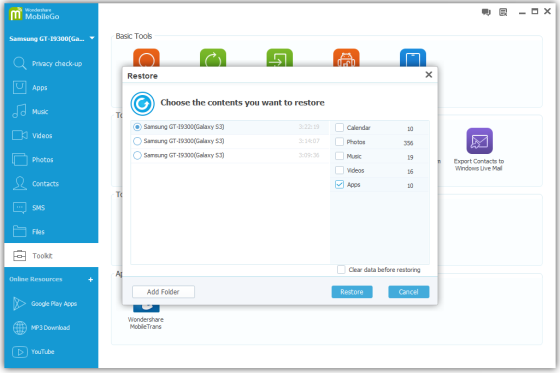Screen dimensions: 560x373
Task: Expand Online Resources with plus icon
Action: tap(91, 280)
